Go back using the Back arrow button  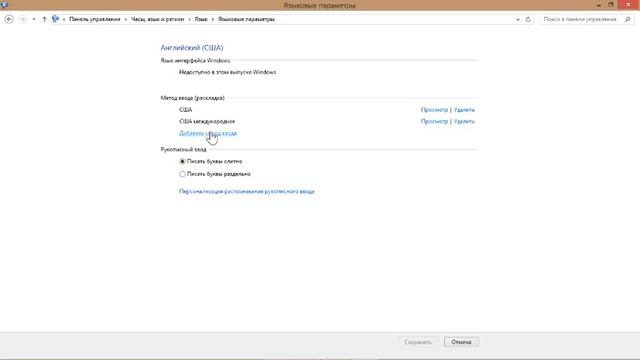click(x=9, y=19)
